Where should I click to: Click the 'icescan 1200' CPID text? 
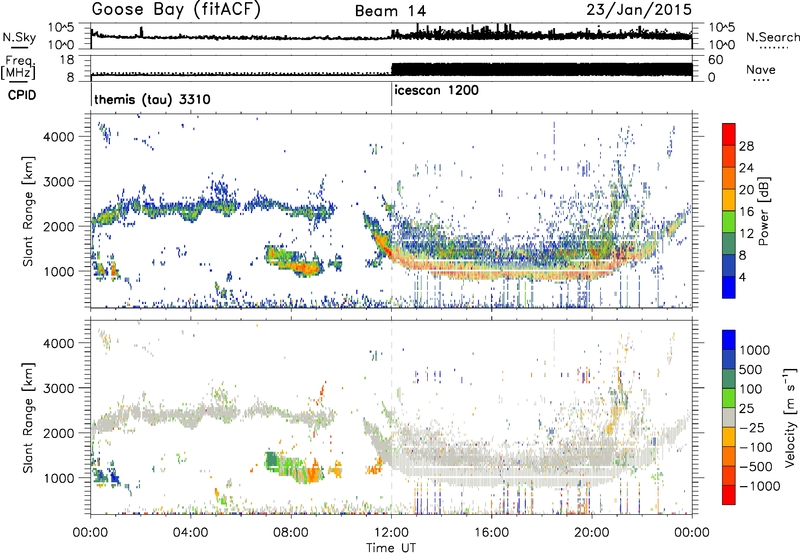click(x=436, y=91)
